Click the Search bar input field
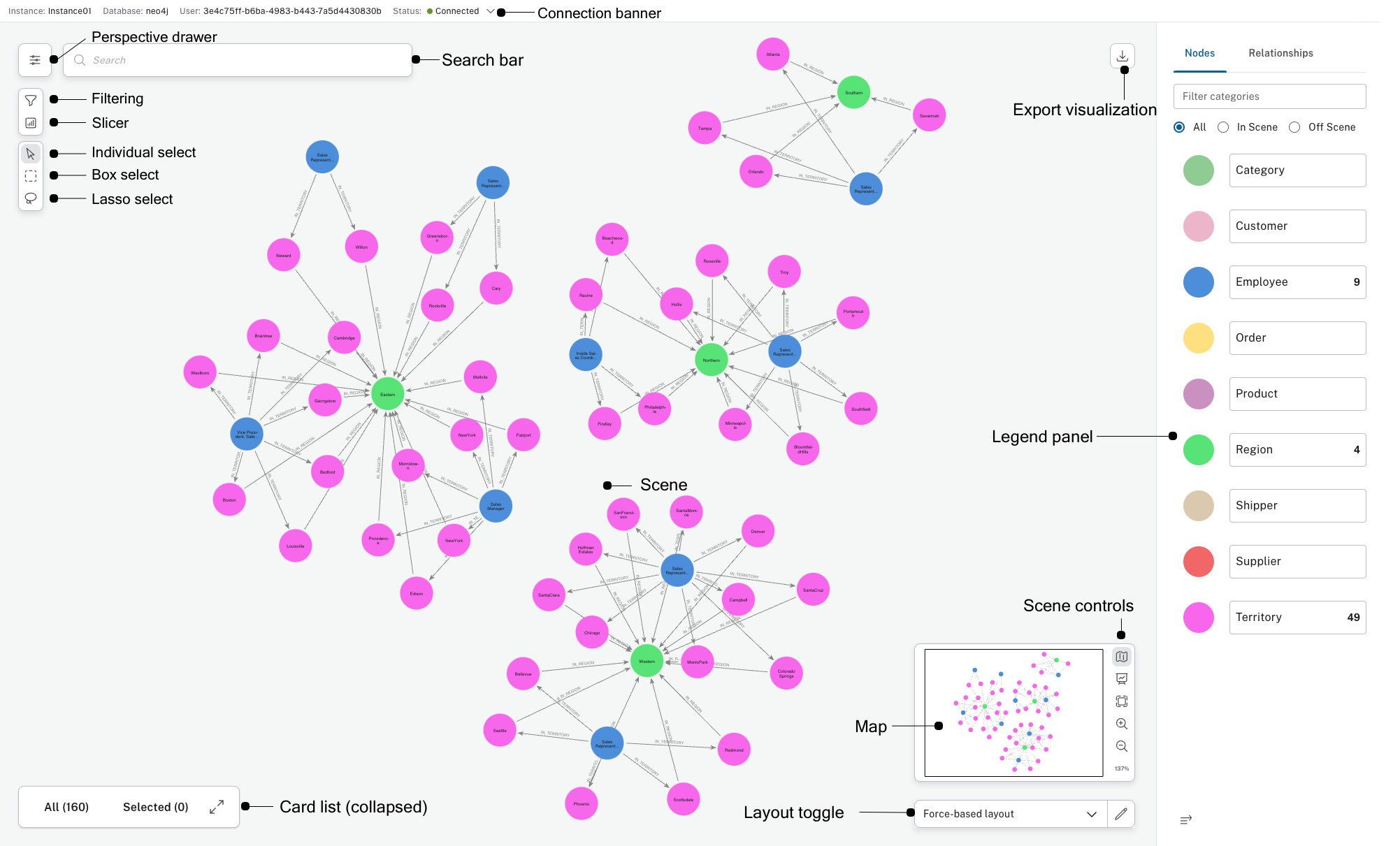Screen dimensions: 1400x846 238,59
